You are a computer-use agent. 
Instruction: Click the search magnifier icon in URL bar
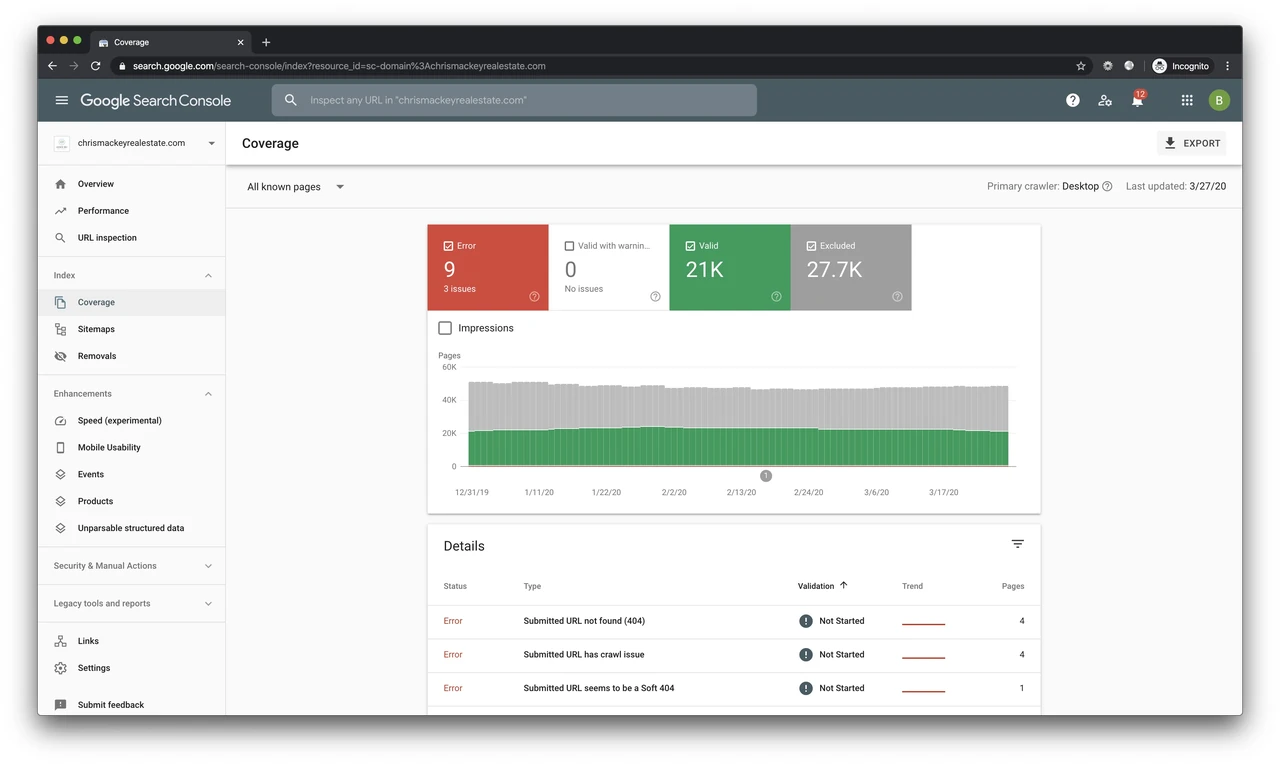[291, 100]
